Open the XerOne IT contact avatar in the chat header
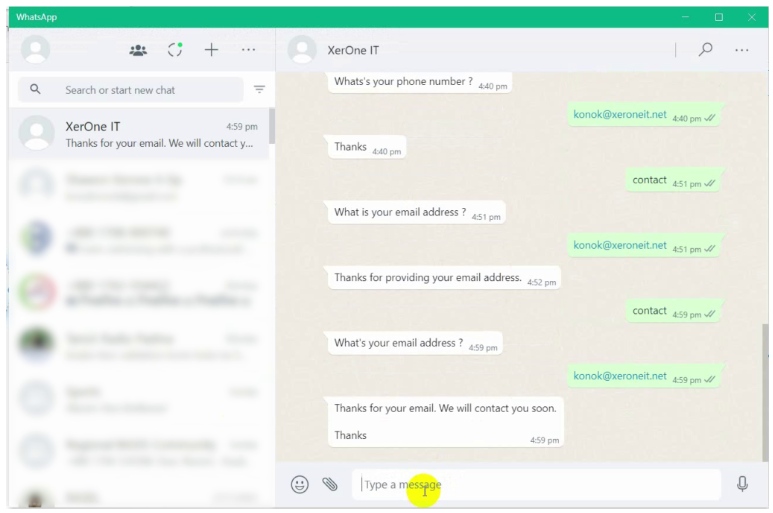 click(302, 50)
